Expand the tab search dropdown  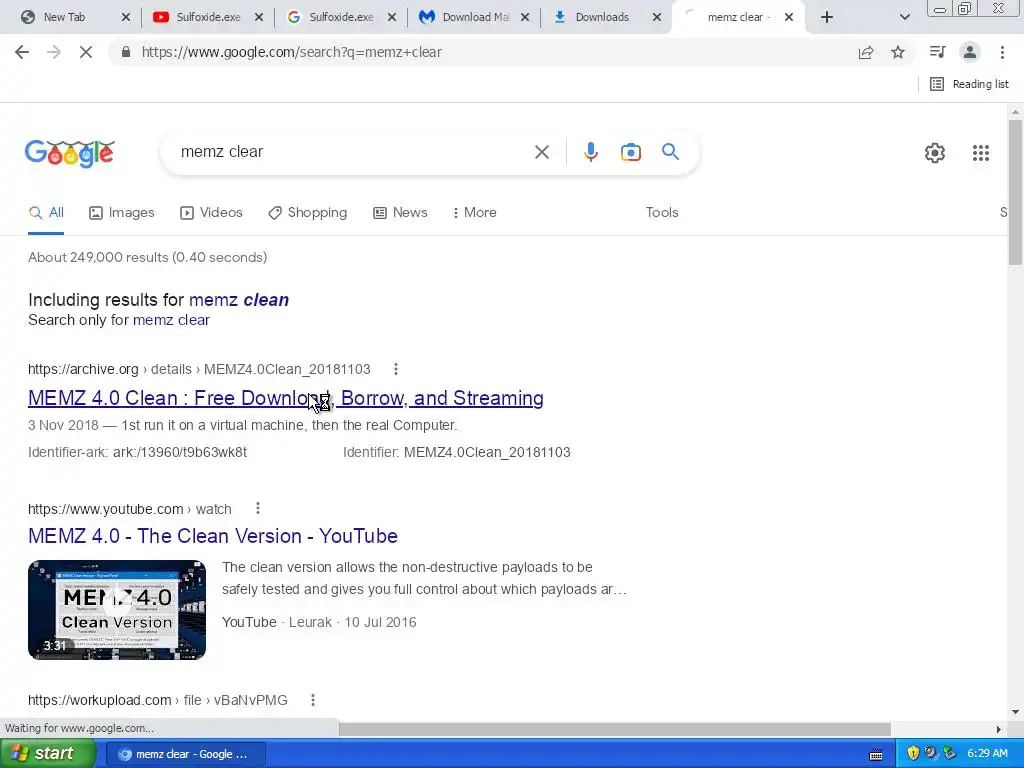(904, 17)
